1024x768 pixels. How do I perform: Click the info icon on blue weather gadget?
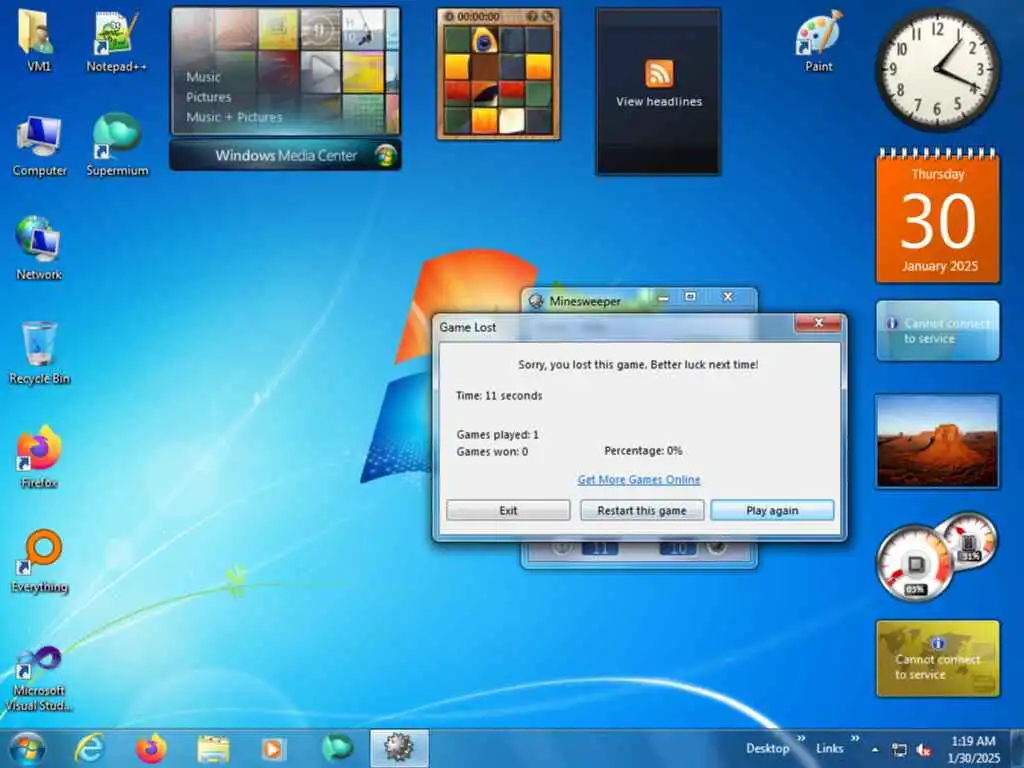891,323
